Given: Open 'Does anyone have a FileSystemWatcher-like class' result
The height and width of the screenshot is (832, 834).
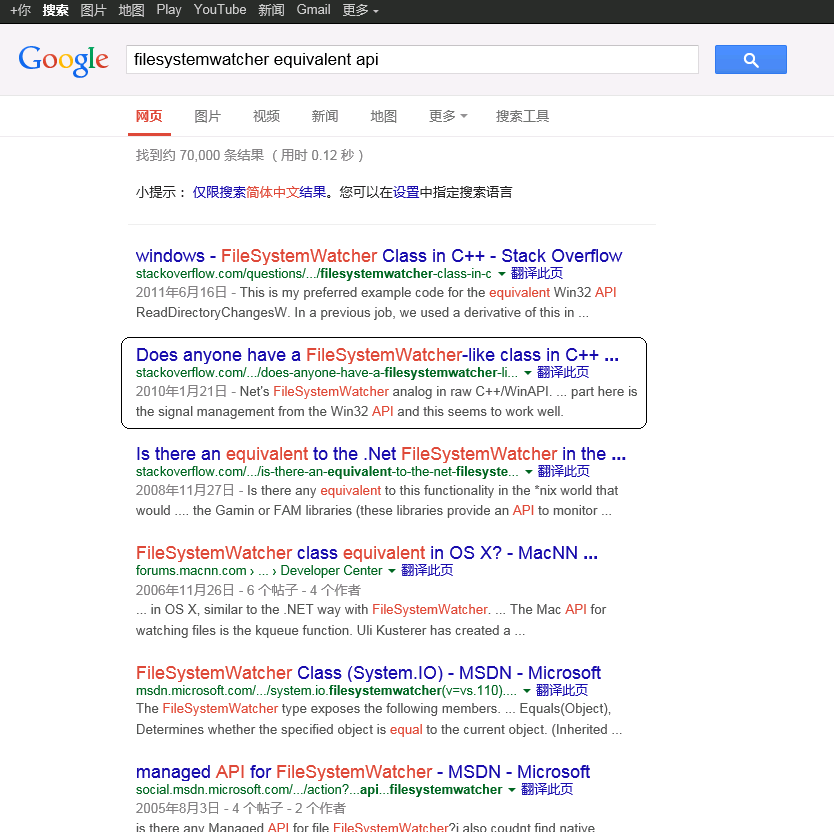Looking at the screenshot, I should (377, 355).
